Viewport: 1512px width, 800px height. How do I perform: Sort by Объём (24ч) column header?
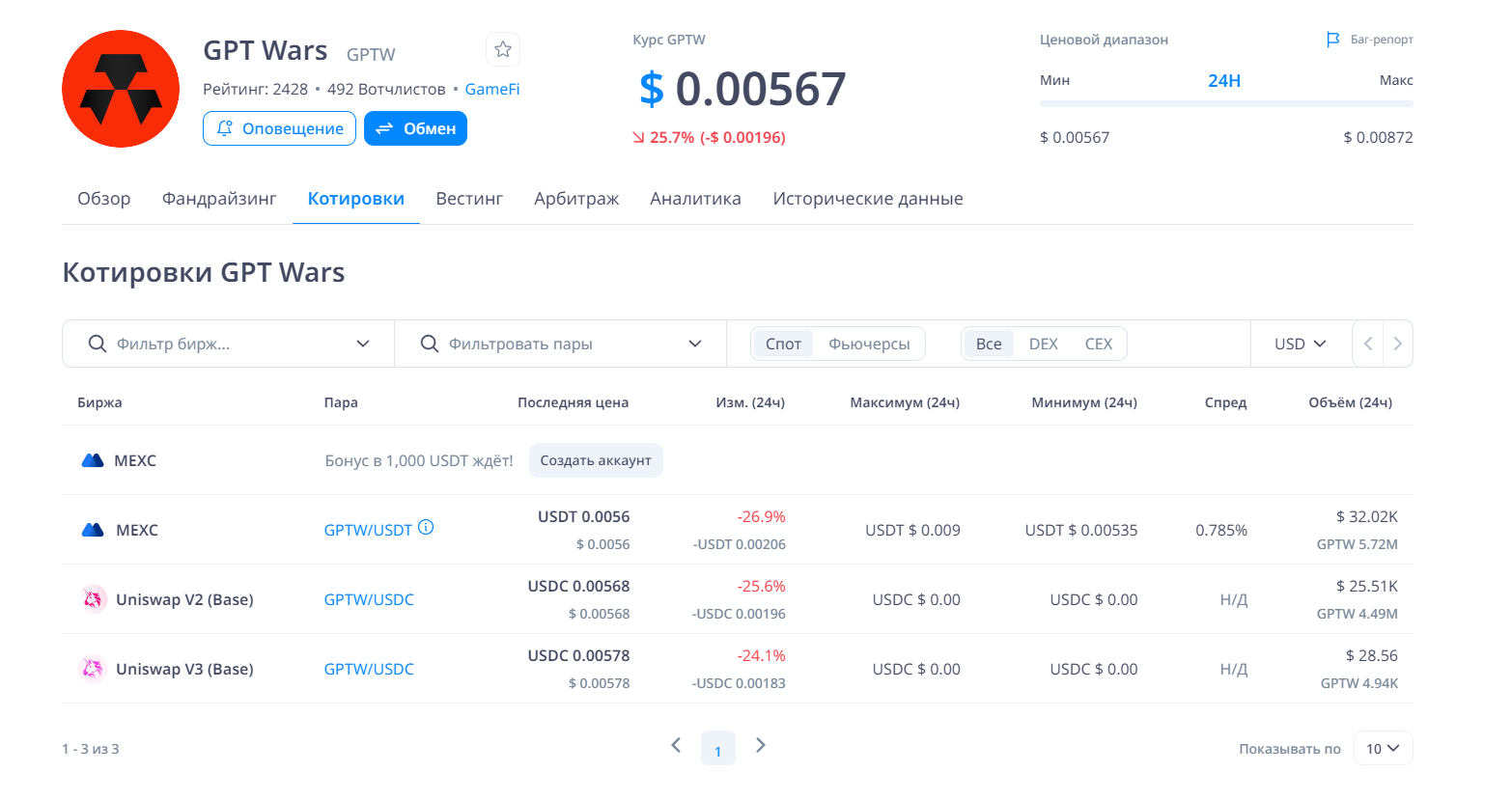(1350, 402)
